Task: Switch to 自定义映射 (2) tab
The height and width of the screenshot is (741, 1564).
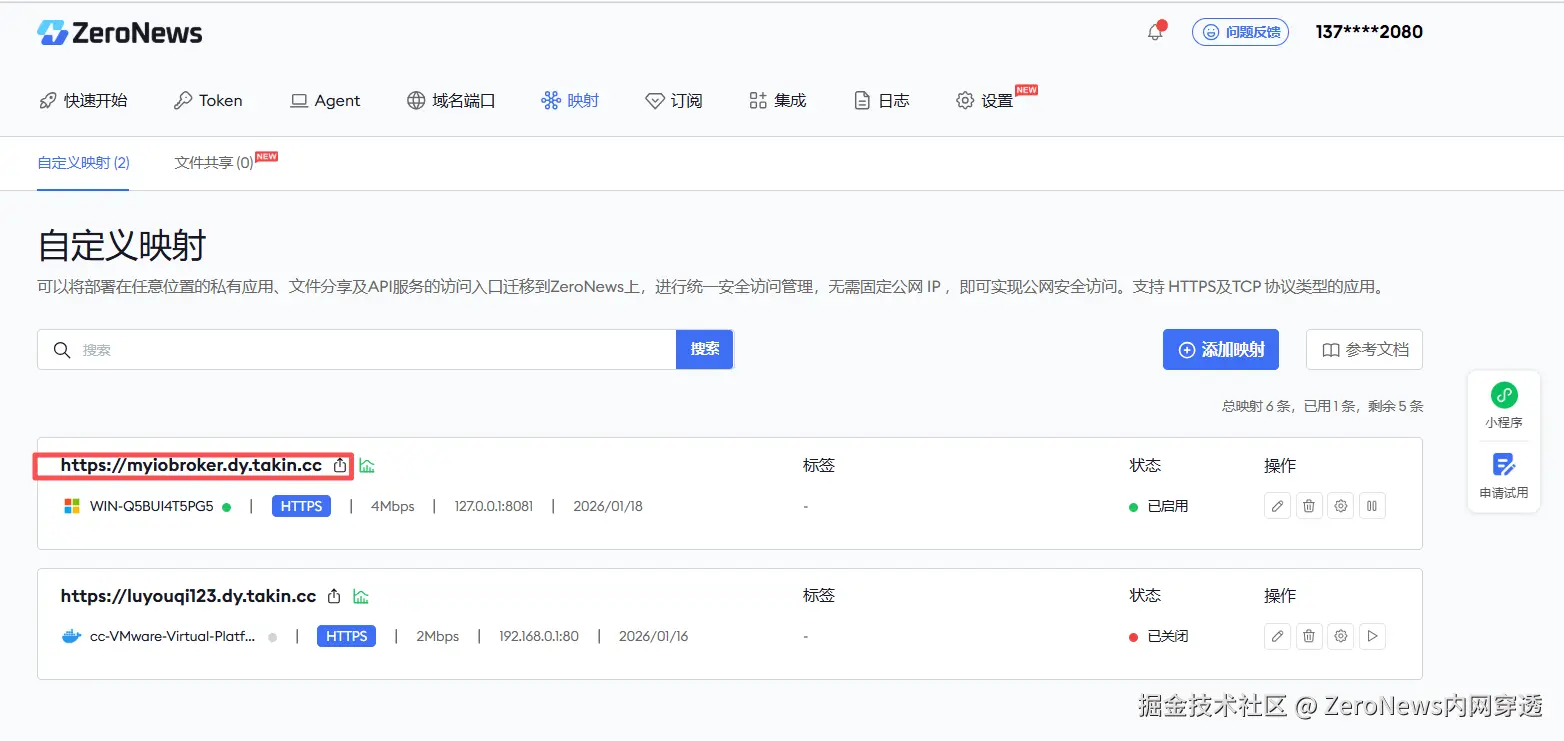Action: pos(83,162)
